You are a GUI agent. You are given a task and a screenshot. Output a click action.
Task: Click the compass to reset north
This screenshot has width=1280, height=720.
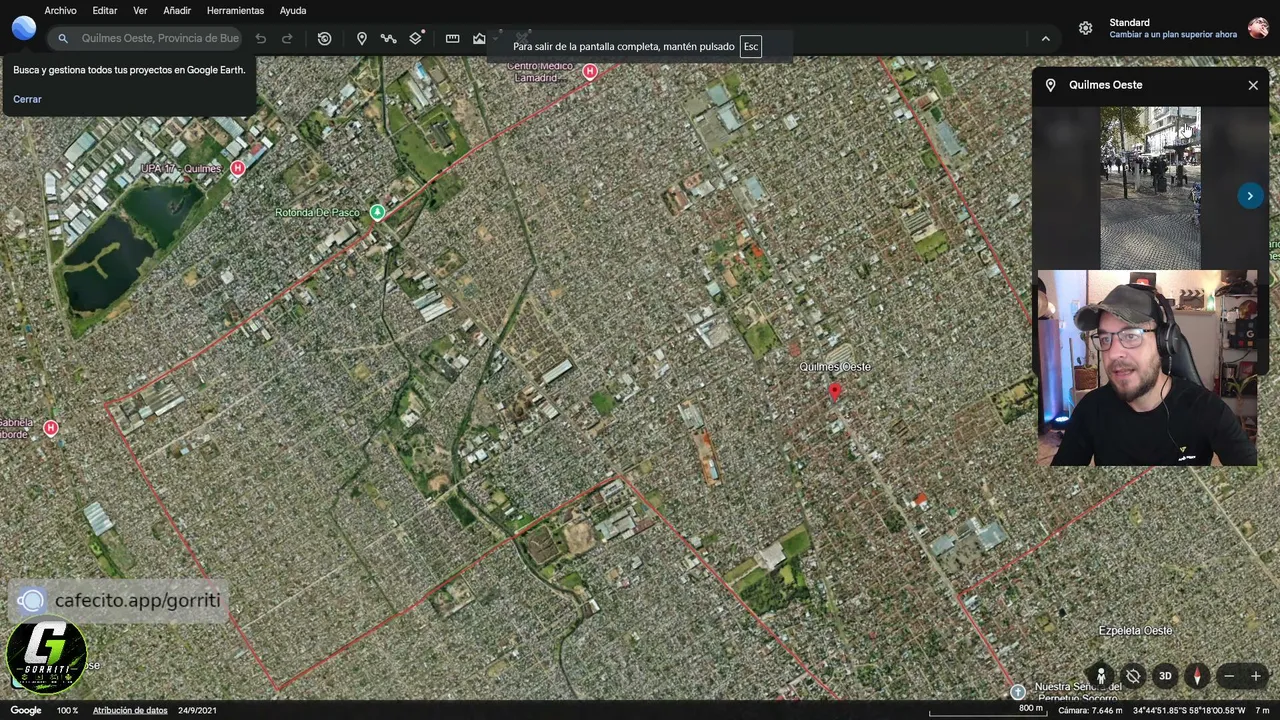click(1197, 676)
